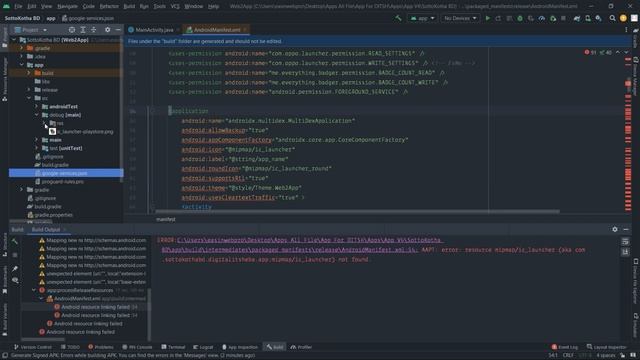The width and height of the screenshot is (640, 360).
Task: Click the editor tabs more-options icon
Action: coord(626,30)
